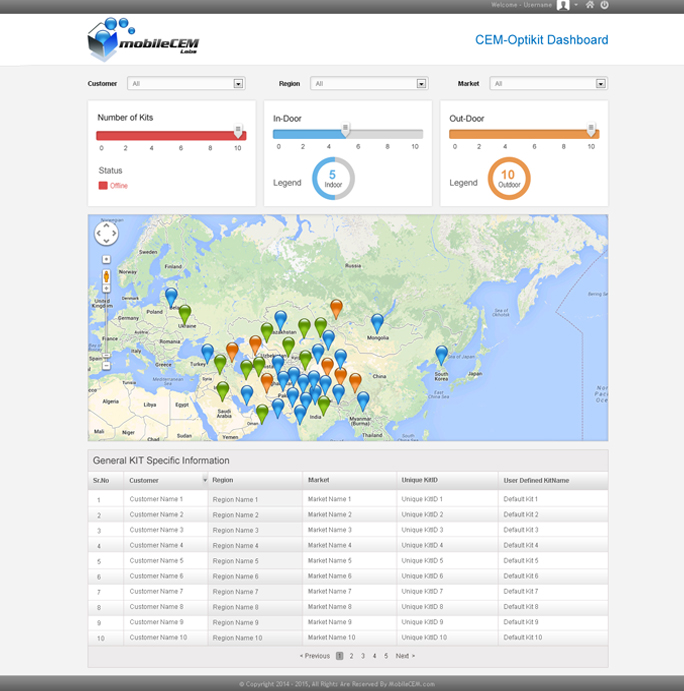
Task: Click the blue pin near South Korea
Action: pos(442,356)
